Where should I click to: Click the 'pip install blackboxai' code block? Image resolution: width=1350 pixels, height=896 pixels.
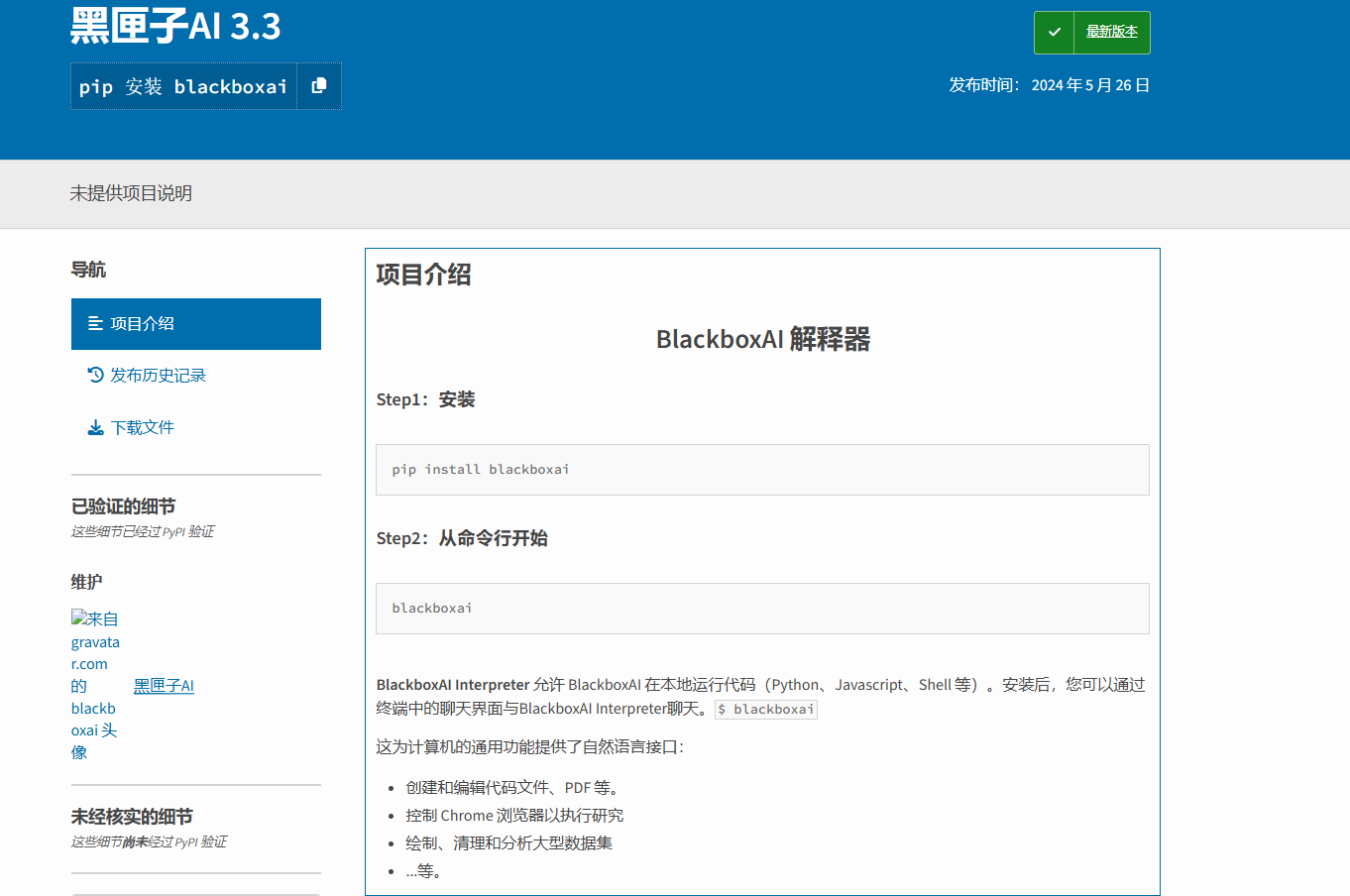click(x=761, y=470)
